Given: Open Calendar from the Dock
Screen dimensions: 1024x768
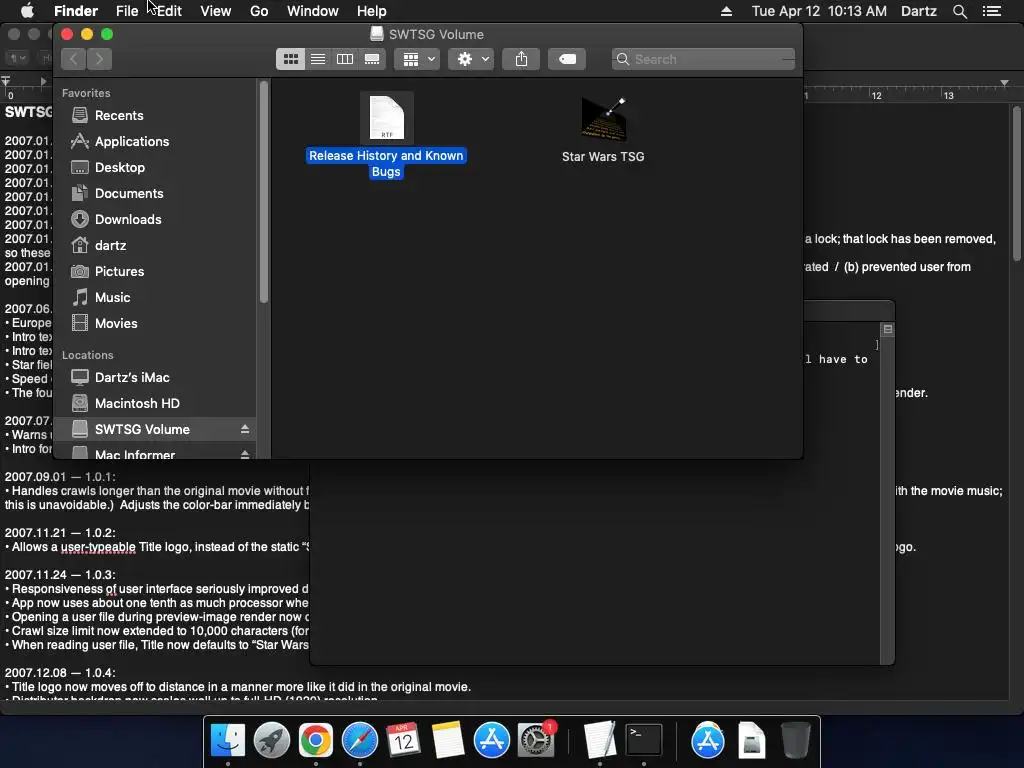Looking at the screenshot, I should [404, 741].
